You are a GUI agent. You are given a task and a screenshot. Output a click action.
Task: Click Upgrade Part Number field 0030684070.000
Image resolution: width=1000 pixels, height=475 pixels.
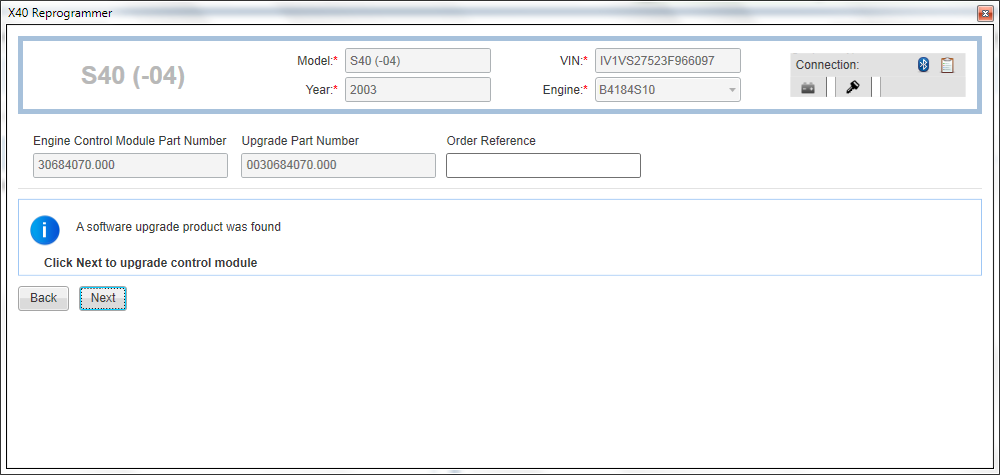click(339, 166)
